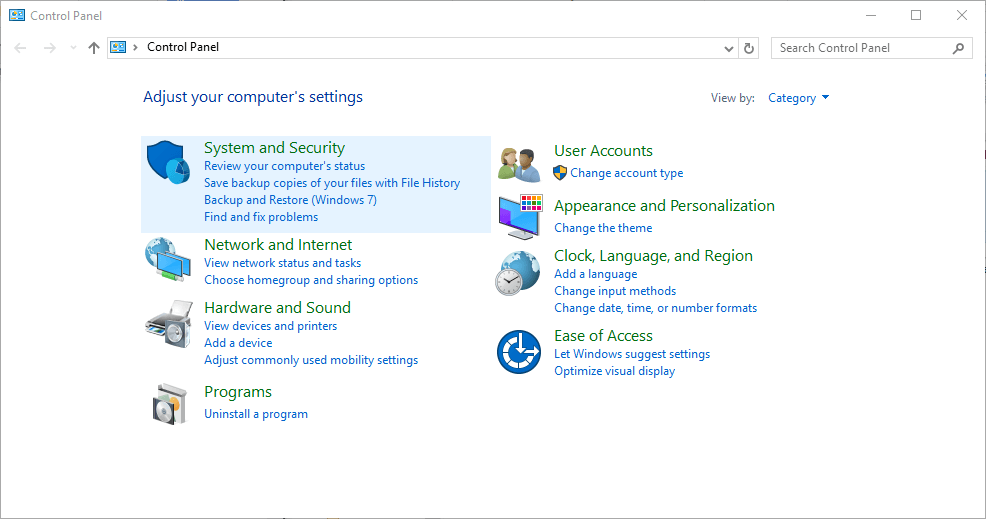Open Change the theme link
The height and width of the screenshot is (519, 986).
coord(603,228)
